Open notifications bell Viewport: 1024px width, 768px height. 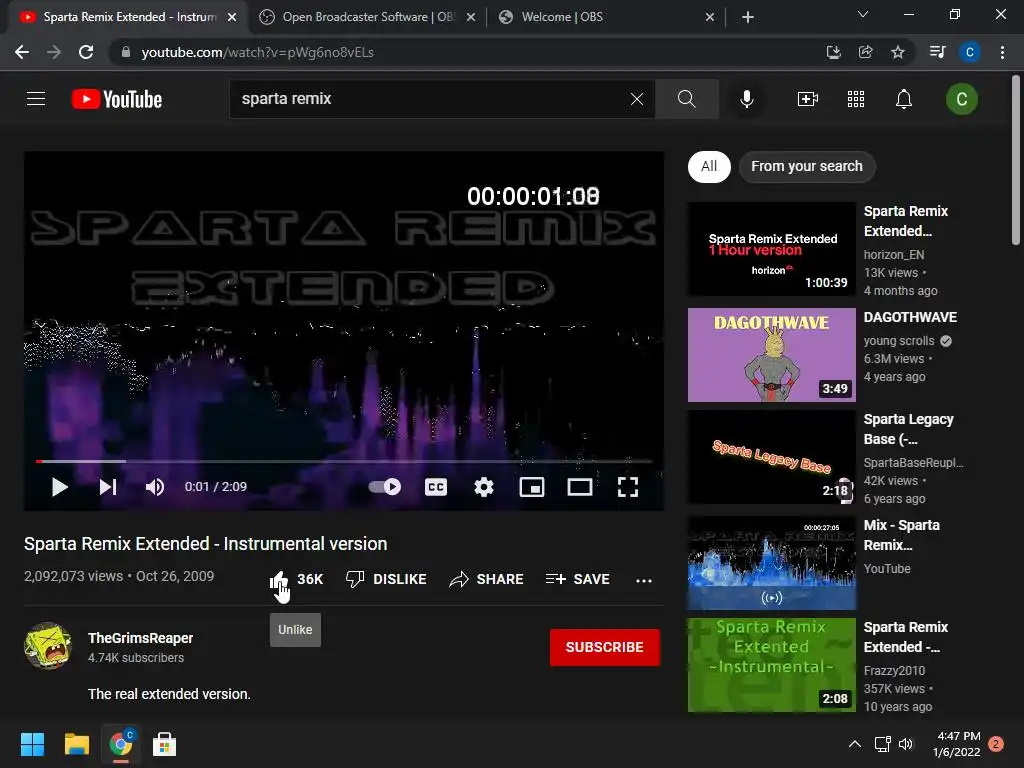pos(904,99)
